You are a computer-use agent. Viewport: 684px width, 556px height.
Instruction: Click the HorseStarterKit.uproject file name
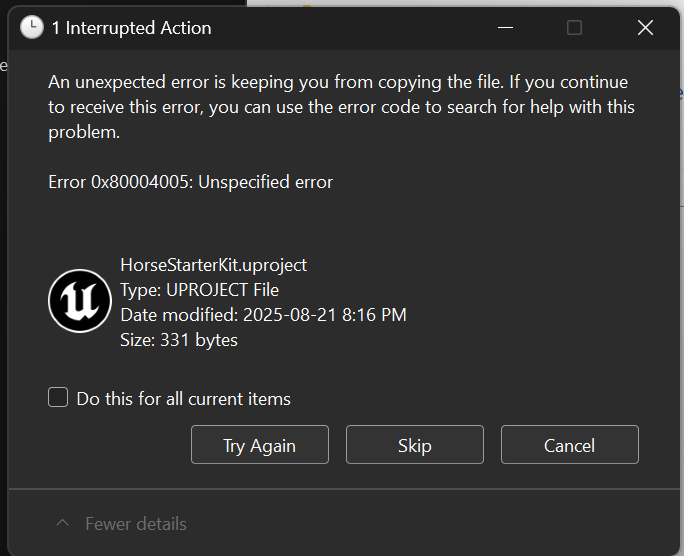pos(213,265)
